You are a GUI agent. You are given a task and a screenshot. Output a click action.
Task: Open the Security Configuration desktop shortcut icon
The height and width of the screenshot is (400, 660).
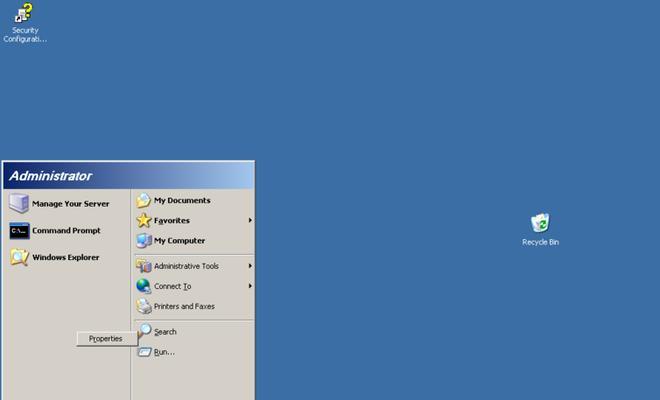pos(24,13)
